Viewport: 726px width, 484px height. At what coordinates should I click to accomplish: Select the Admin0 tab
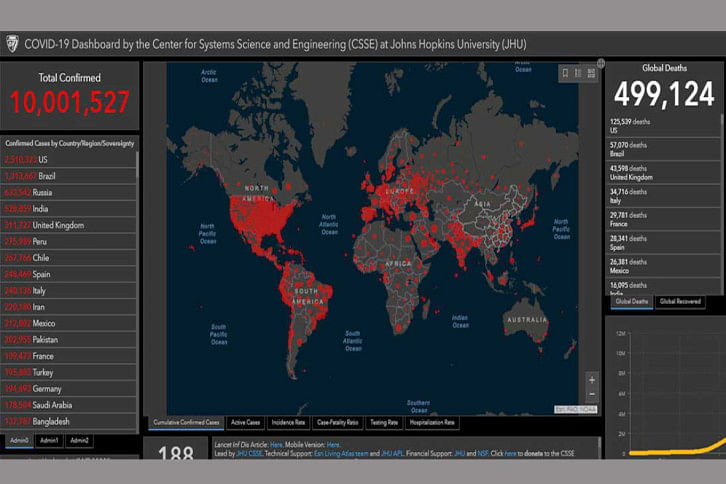[19, 440]
